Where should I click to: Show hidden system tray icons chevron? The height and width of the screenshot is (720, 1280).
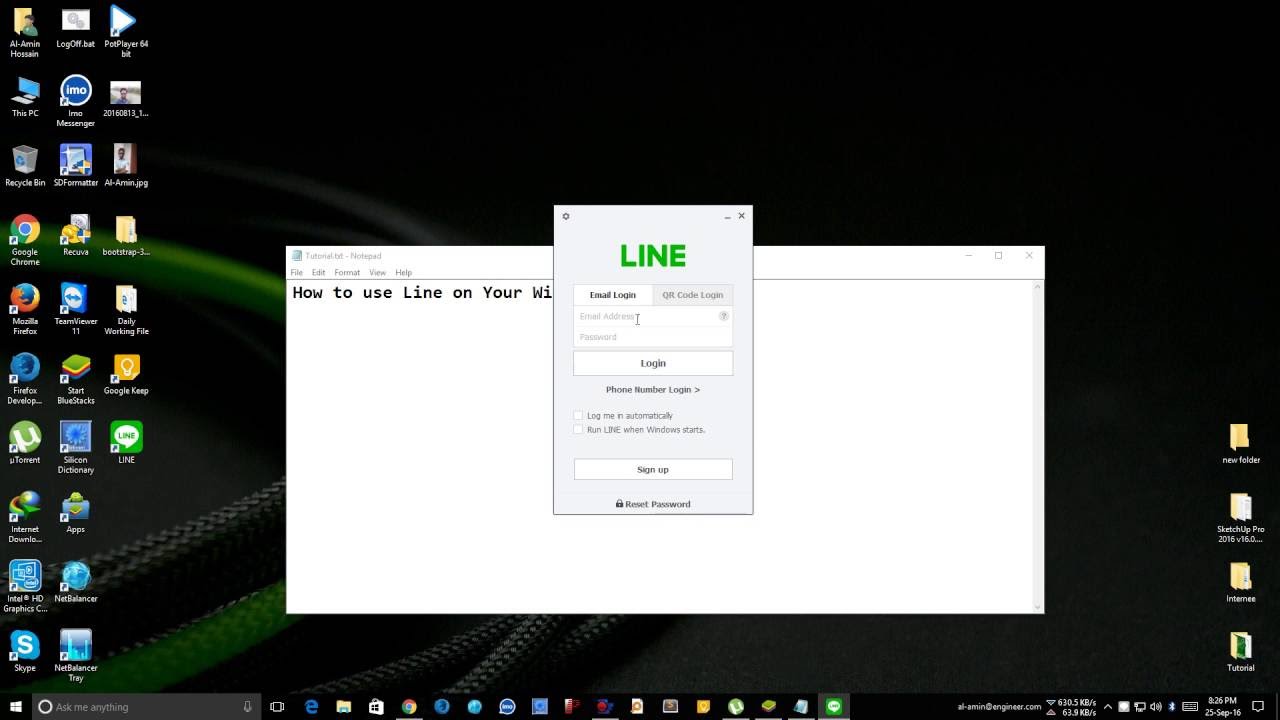tap(1107, 707)
